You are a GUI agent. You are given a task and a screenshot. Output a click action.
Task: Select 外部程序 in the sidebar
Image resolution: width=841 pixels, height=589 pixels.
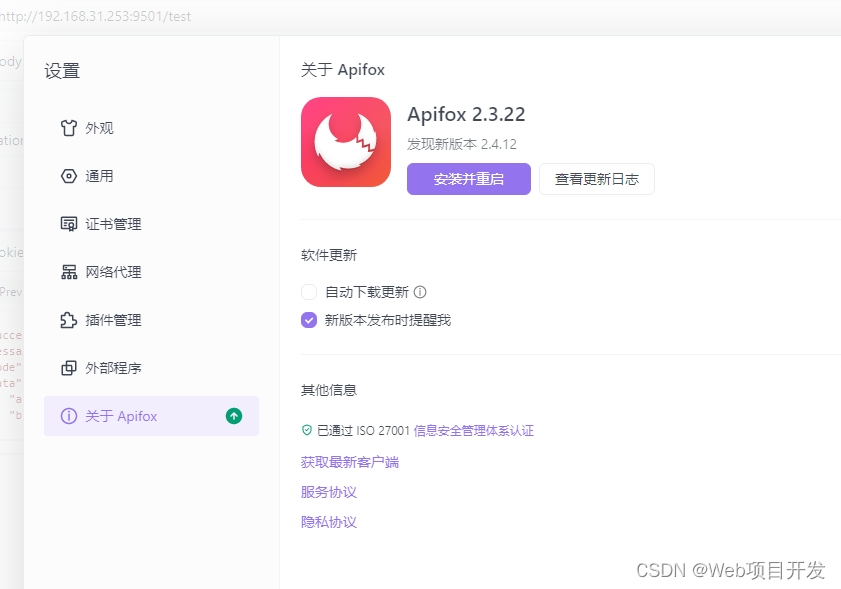(151, 368)
